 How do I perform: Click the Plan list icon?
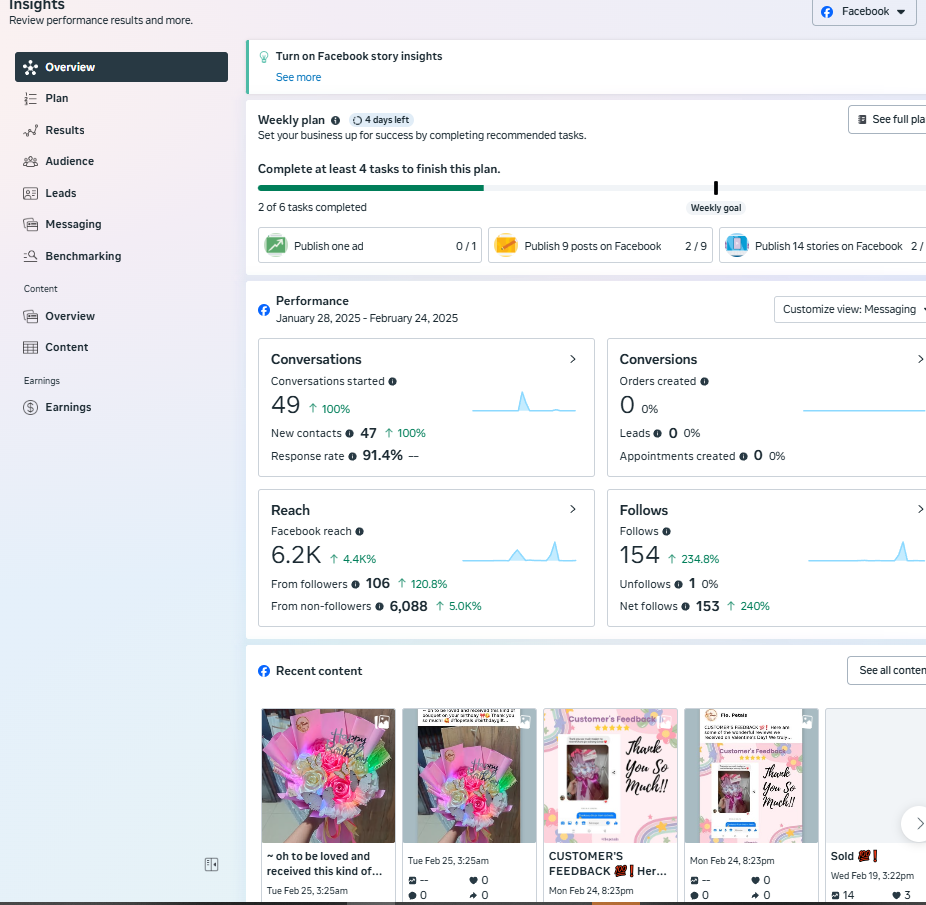[30, 99]
